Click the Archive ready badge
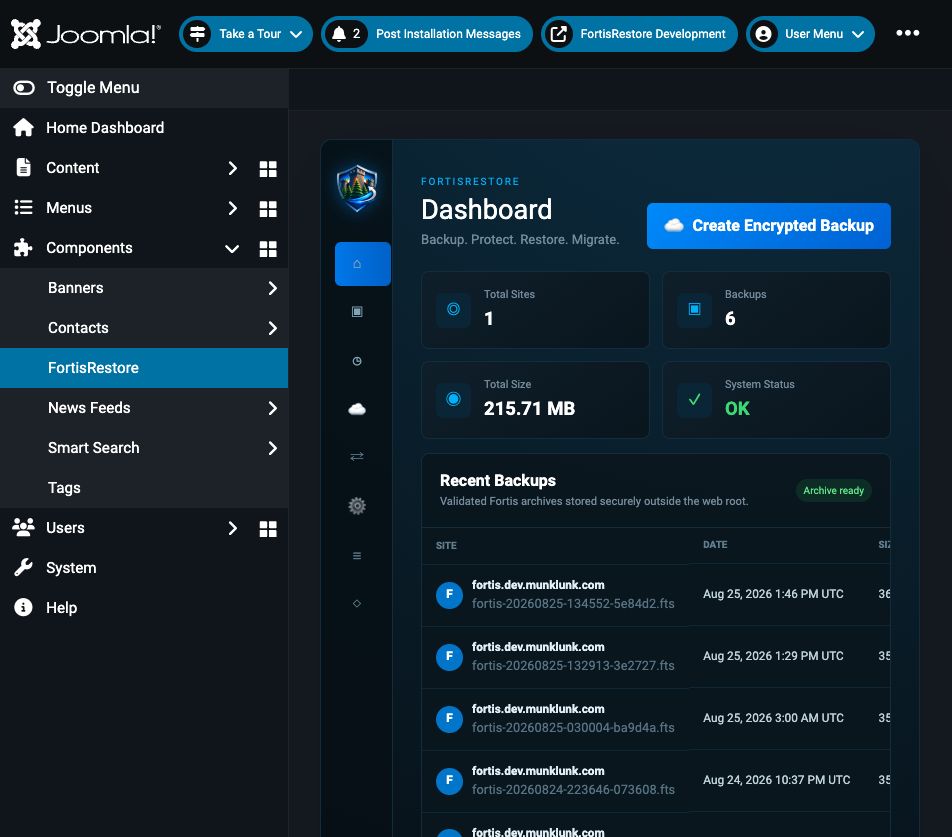The image size is (952, 837). pos(834,490)
